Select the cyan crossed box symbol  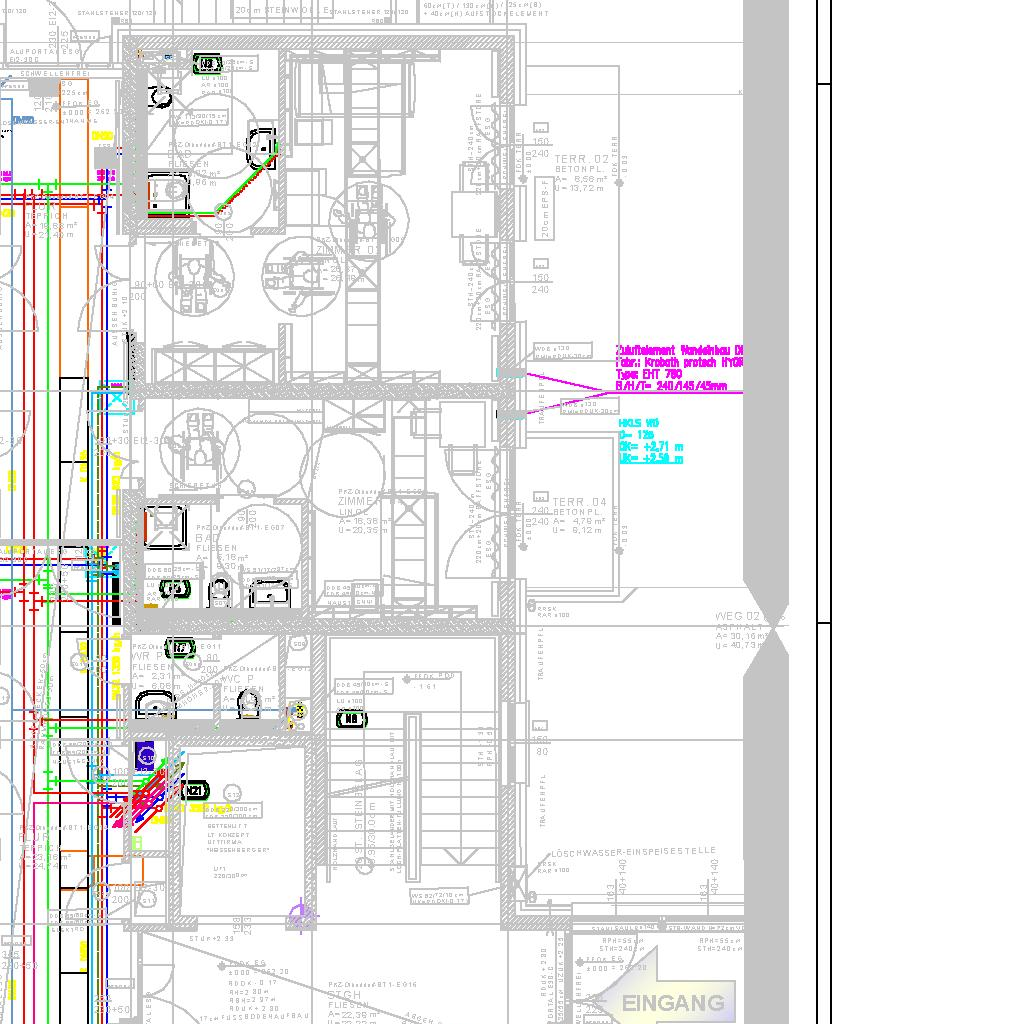tap(118, 402)
